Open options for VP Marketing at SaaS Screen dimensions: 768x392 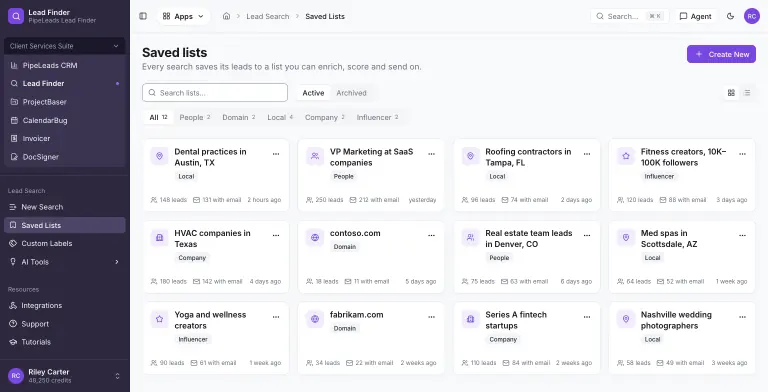point(432,154)
